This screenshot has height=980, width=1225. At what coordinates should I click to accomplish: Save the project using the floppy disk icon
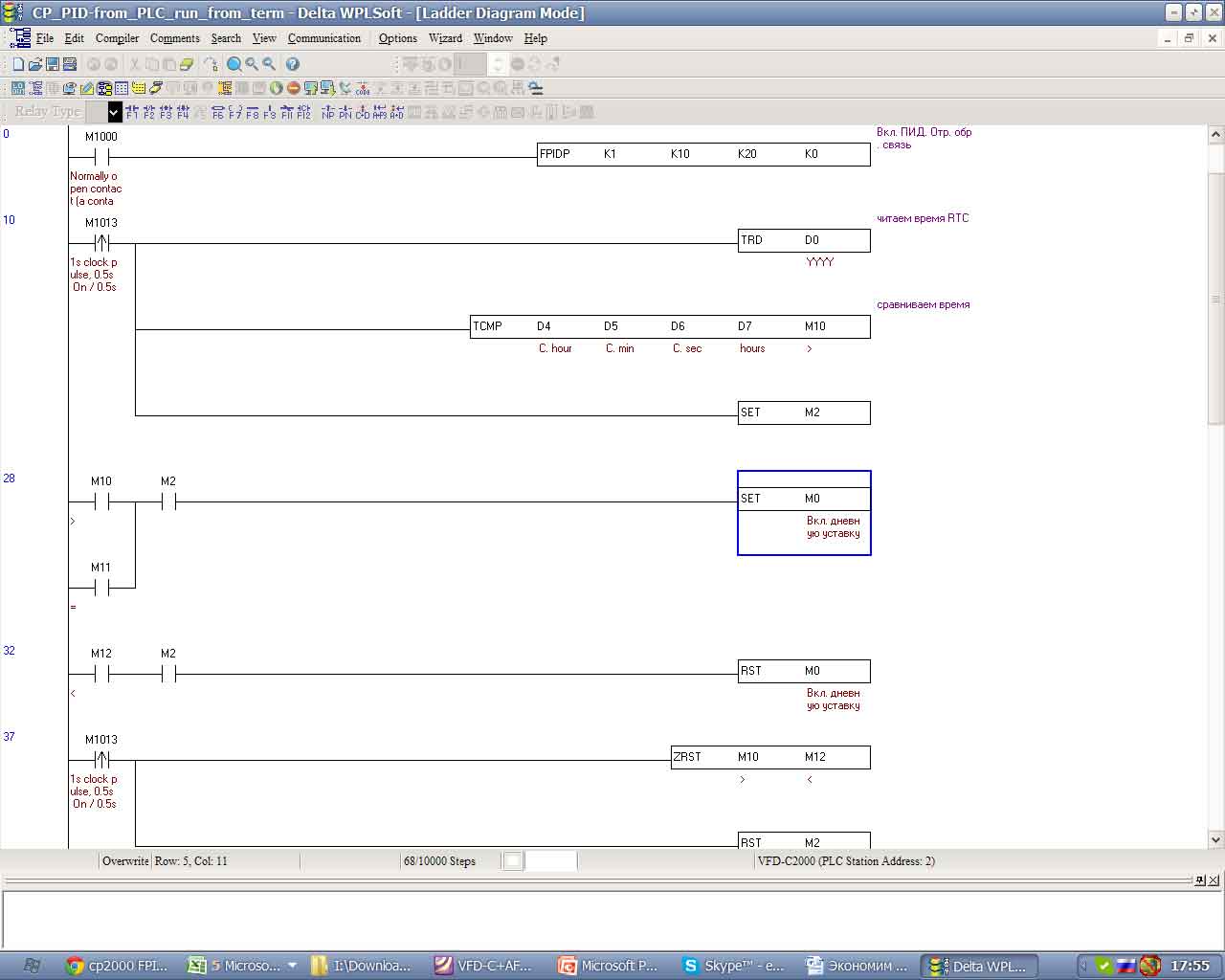[52, 64]
